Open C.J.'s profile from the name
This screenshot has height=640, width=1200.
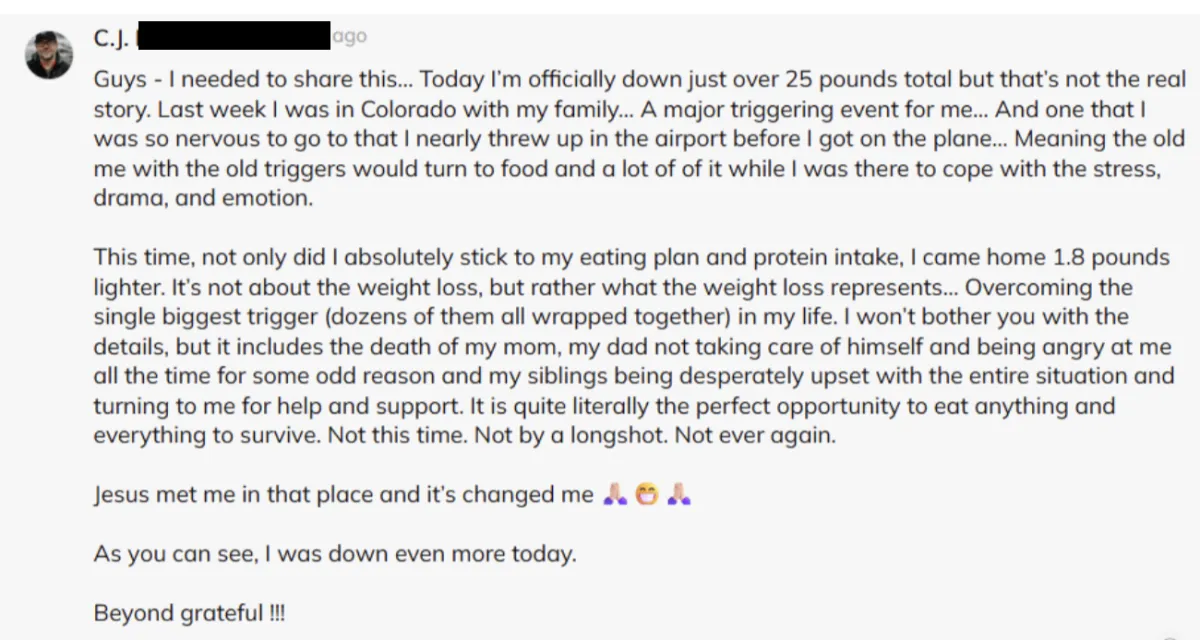(110, 38)
